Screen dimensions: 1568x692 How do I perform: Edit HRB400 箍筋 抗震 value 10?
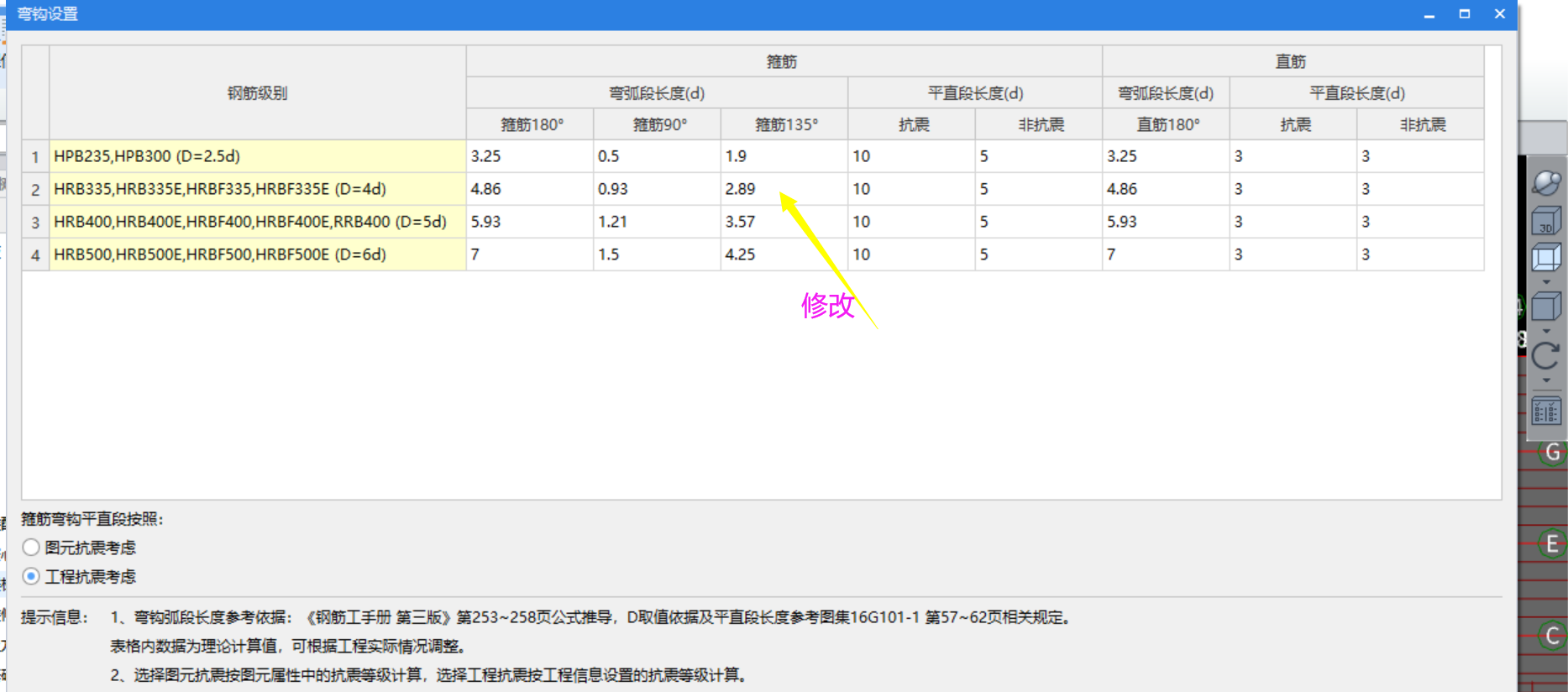912,222
